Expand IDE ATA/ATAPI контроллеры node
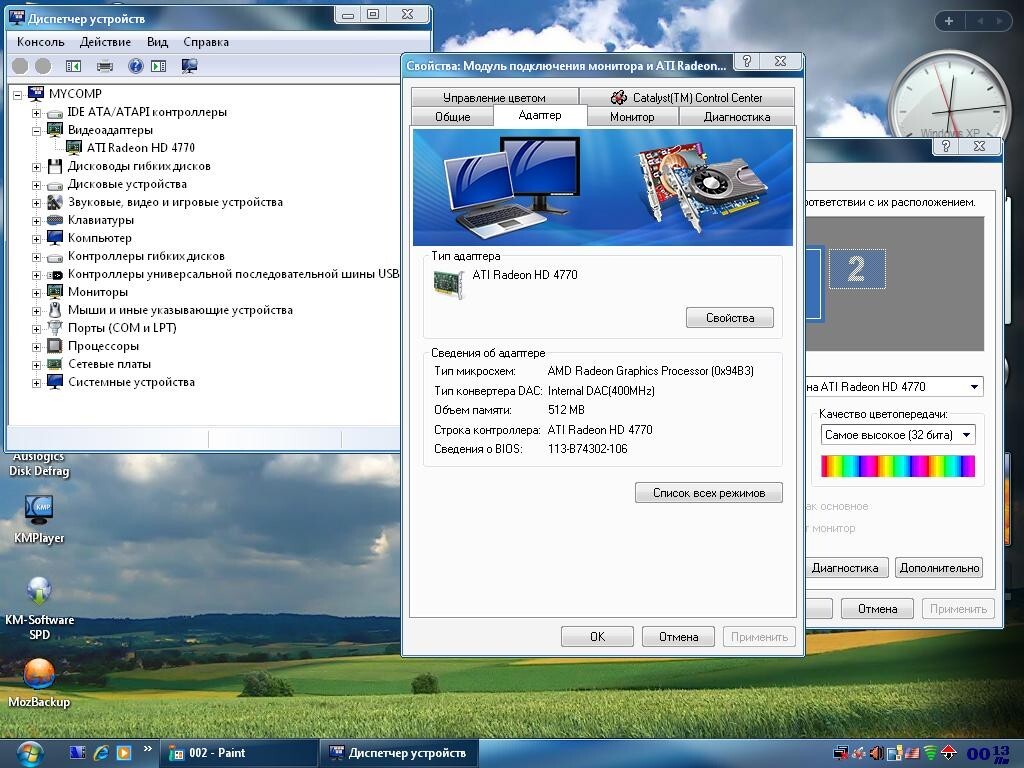Screen dimensions: 1024x768 click(x=37, y=113)
